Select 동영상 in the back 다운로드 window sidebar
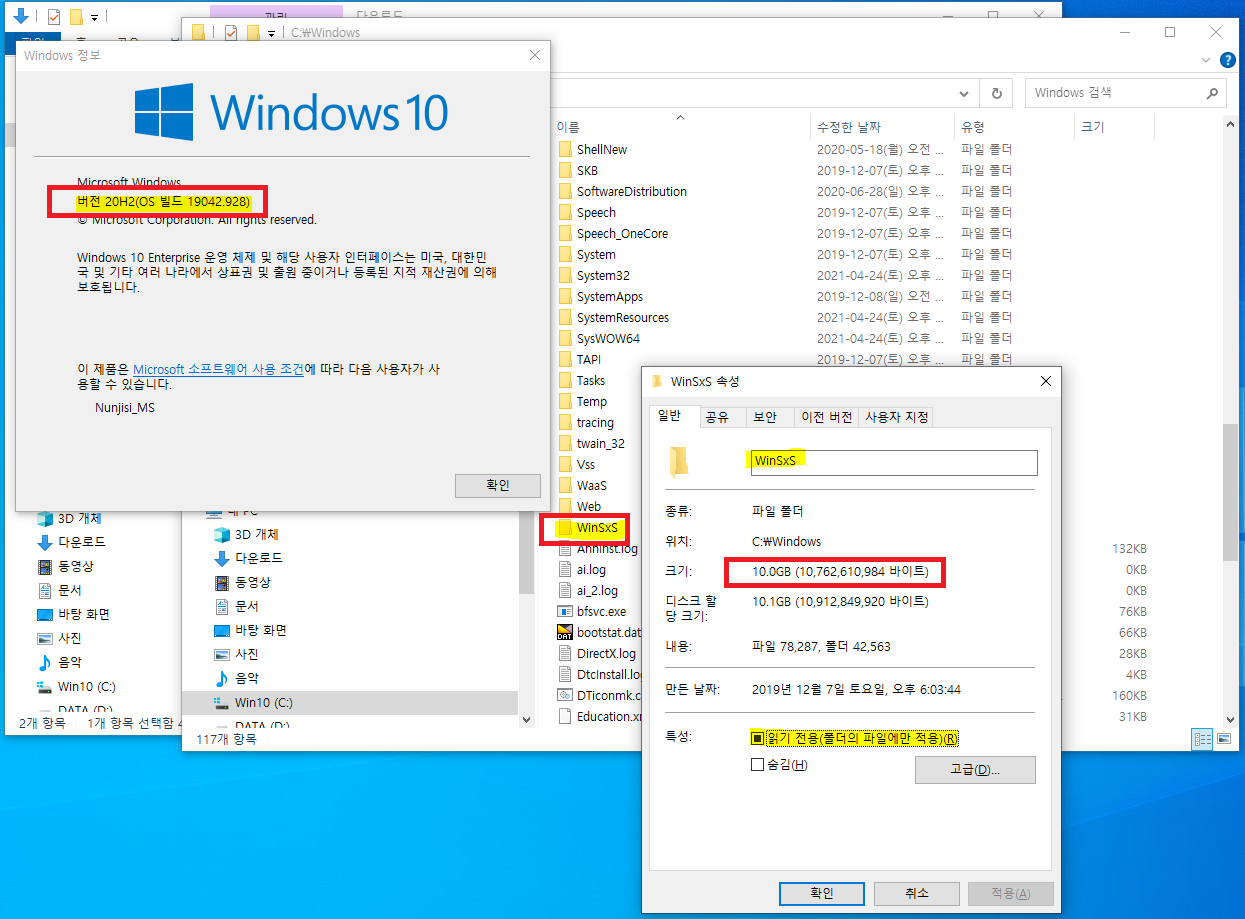The height and width of the screenshot is (919, 1245). [x=75, y=566]
